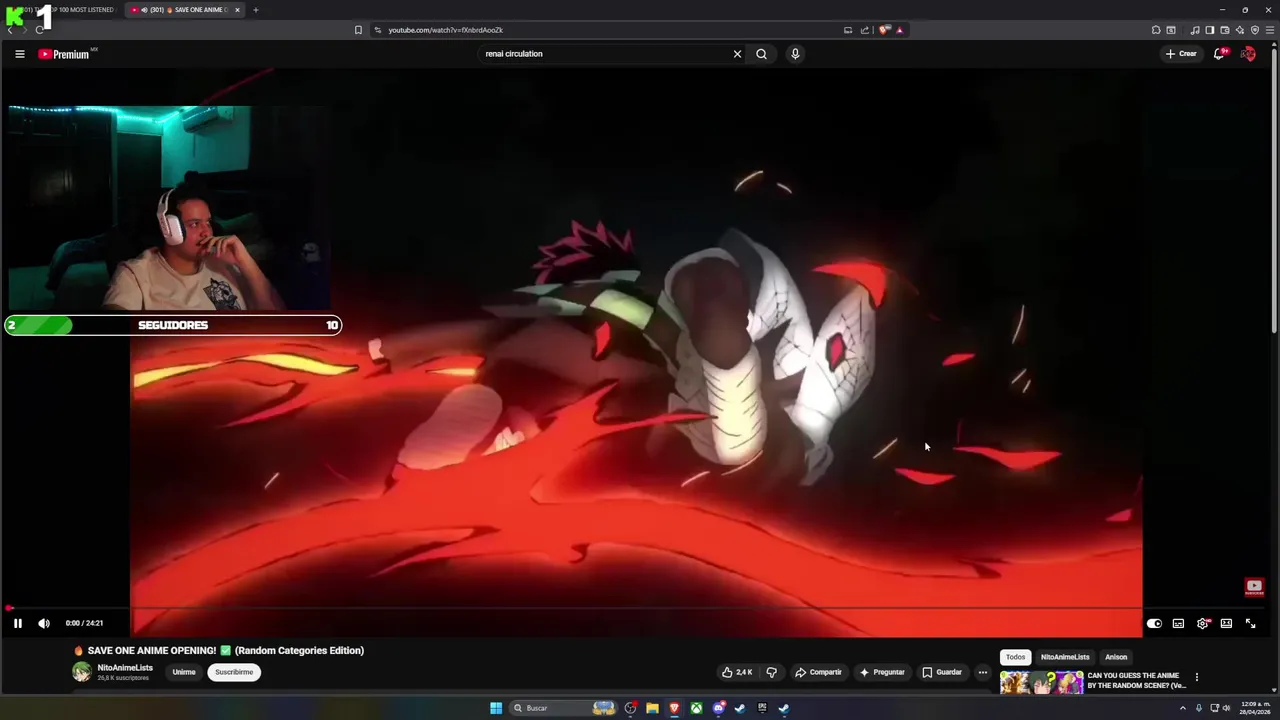Open Windows Start menu
1280x720 pixels.
496,708
